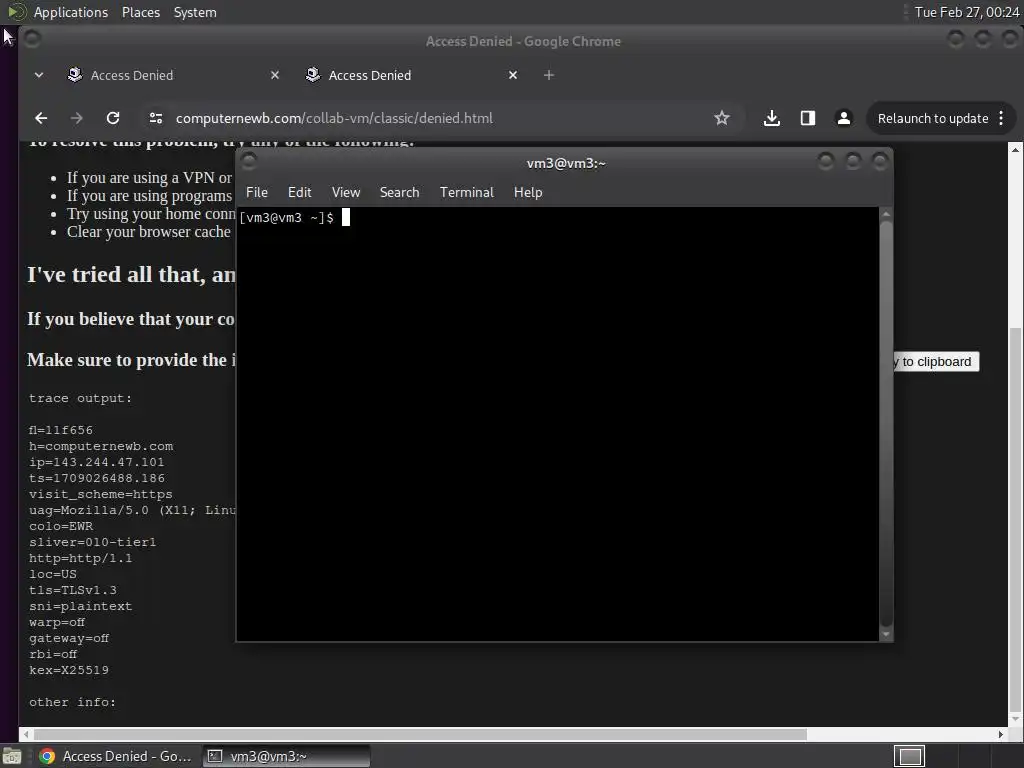Close the first Access Denied tab

tap(275, 75)
